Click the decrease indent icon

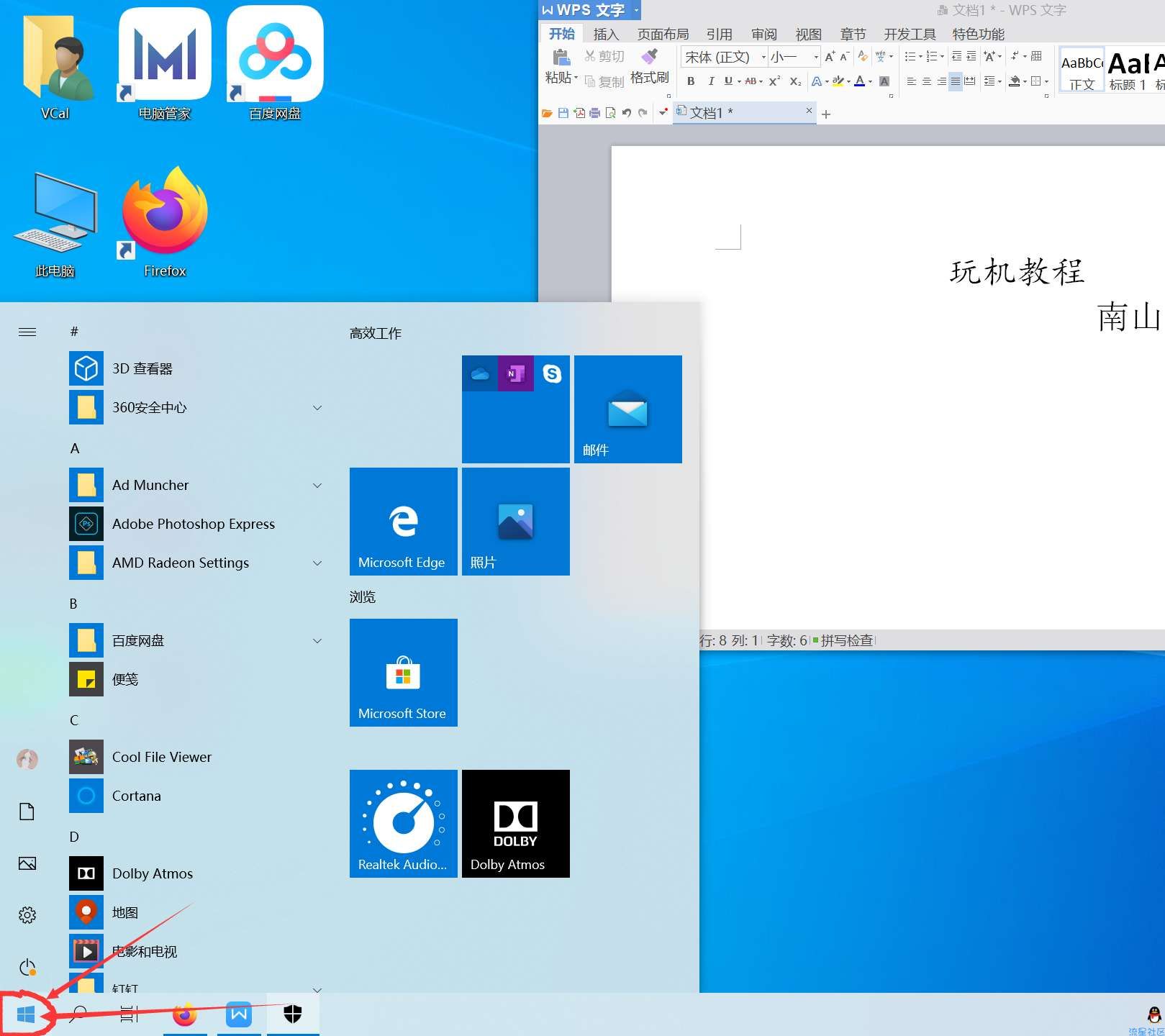[956, 56]
